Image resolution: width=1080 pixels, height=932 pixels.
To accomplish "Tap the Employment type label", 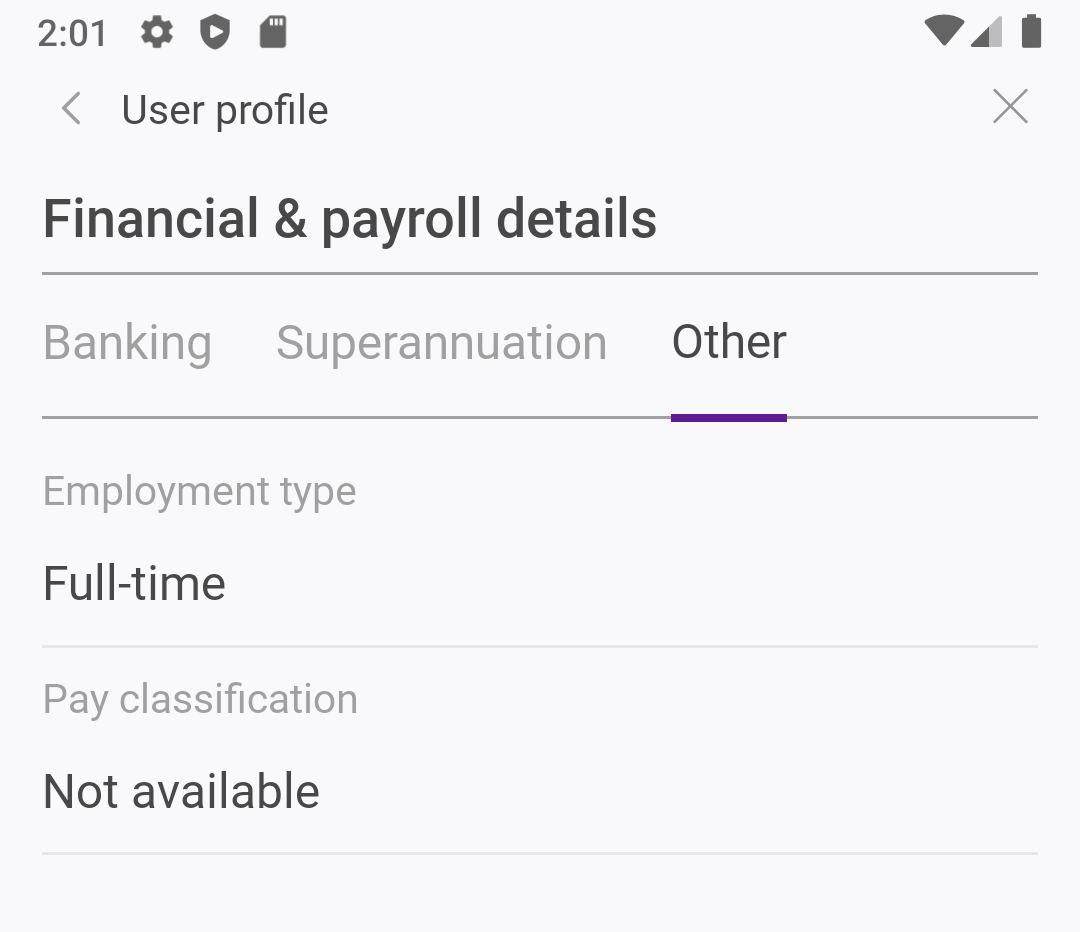I will pyautogui.click(x=199, y=491).
